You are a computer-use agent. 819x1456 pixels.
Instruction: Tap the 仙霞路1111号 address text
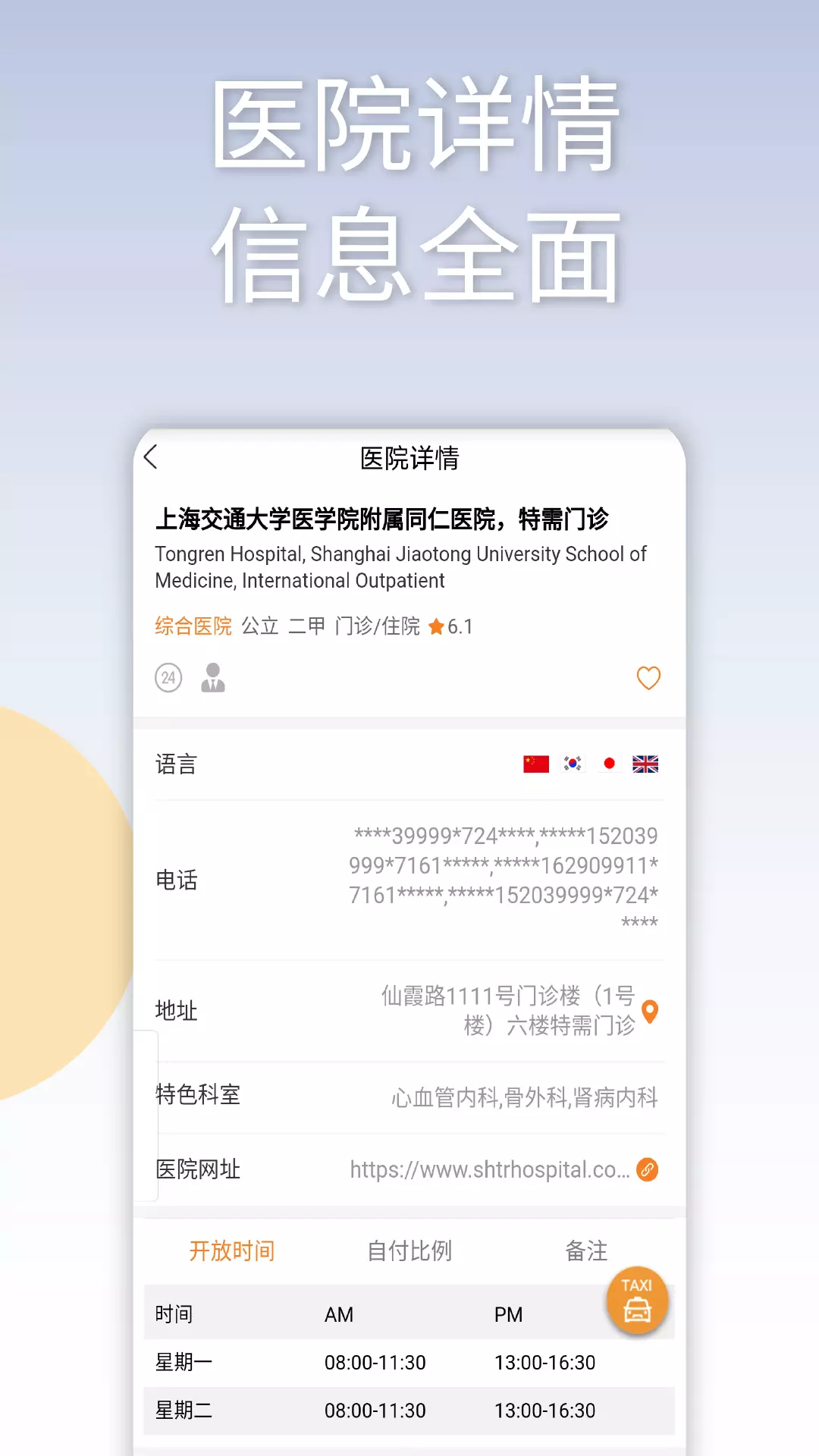click(508, 1011)
